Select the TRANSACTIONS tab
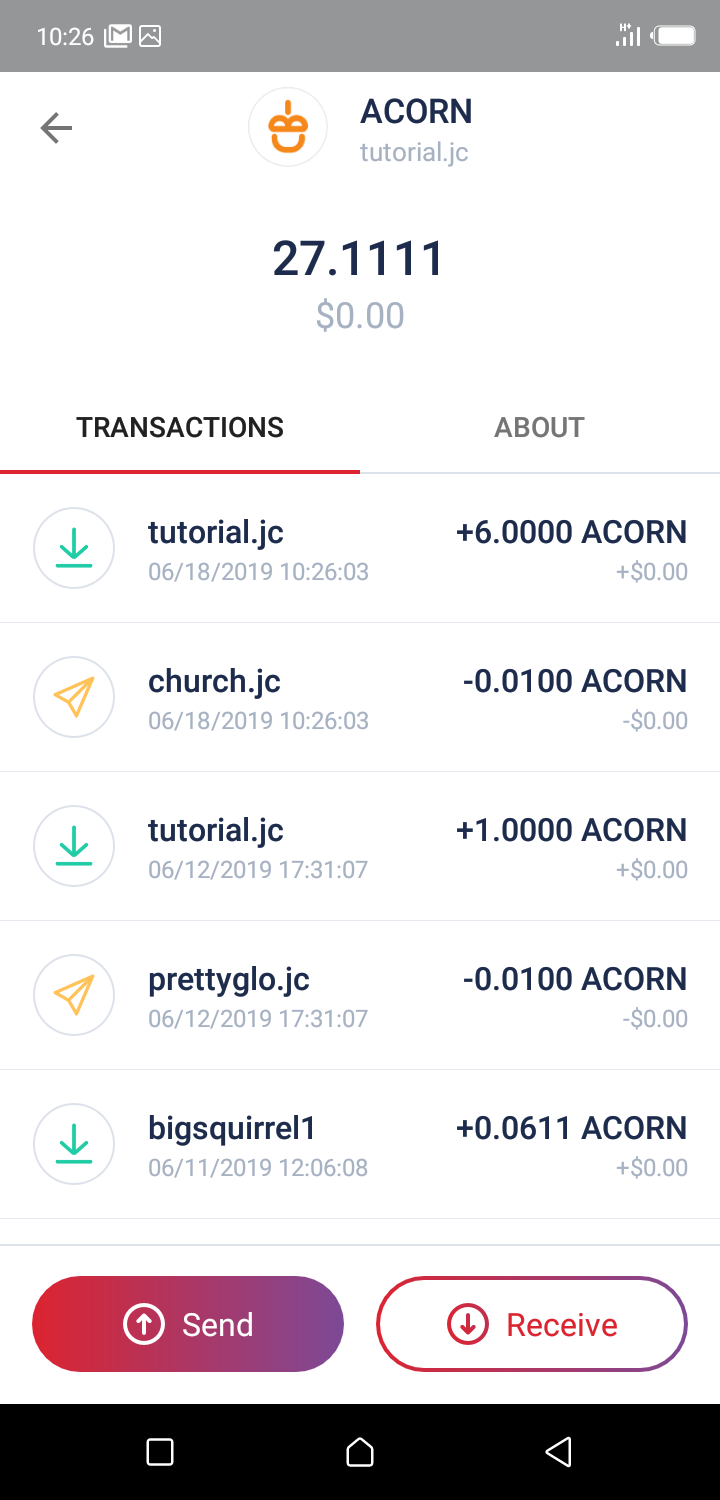 pyautogui.click(x=180, y=428)
